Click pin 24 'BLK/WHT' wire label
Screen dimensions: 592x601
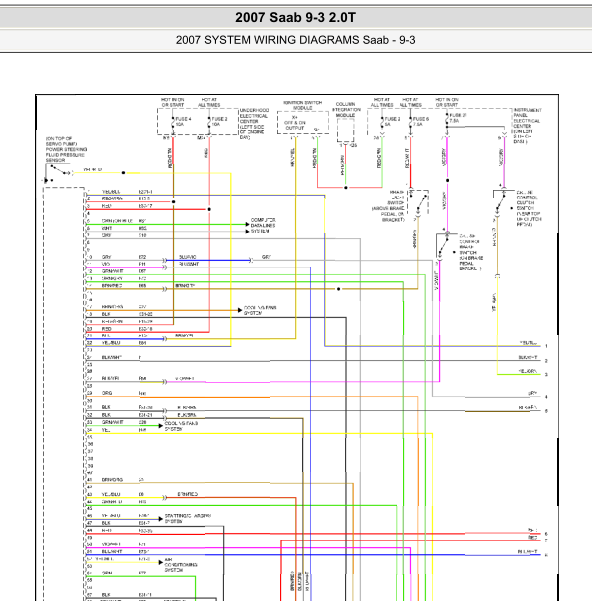[x=112, y=357]
